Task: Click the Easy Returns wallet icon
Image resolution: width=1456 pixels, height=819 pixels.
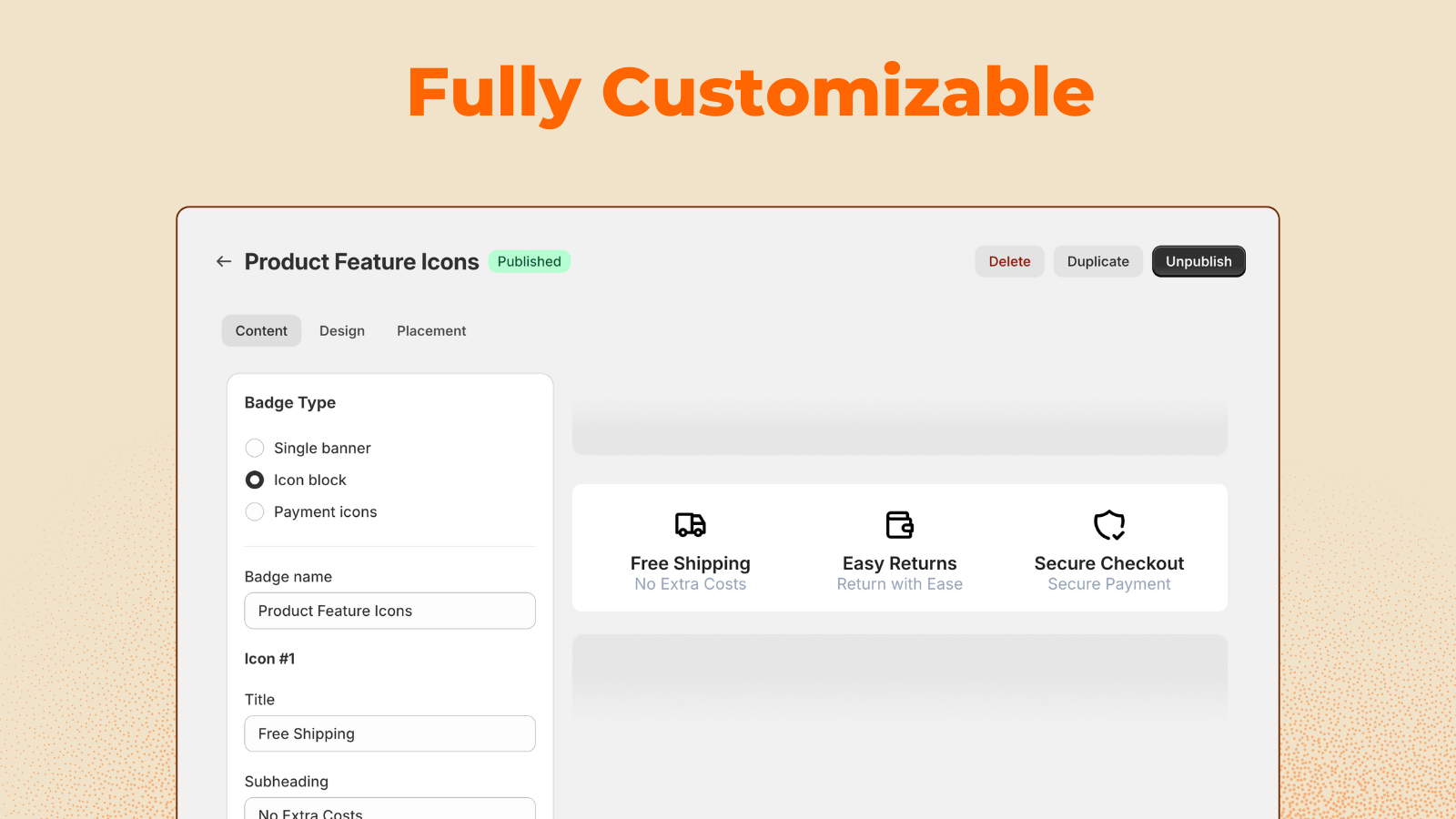Action: pos(899,525)
